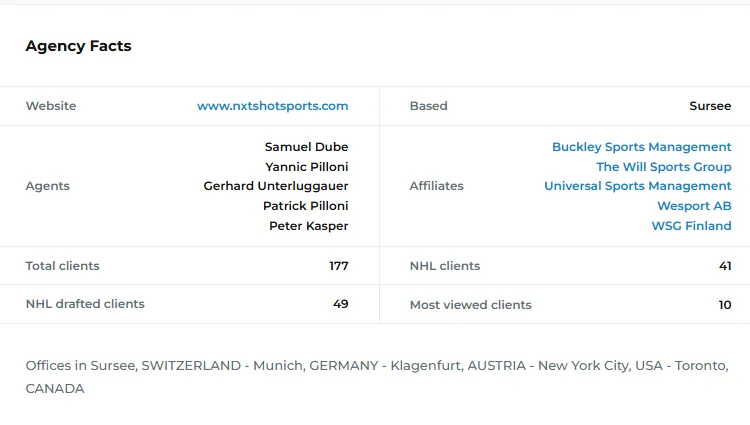The image size is (750, 425).
Task: Open Buckley Sports Management affiliate link
Action: point(641,147)
